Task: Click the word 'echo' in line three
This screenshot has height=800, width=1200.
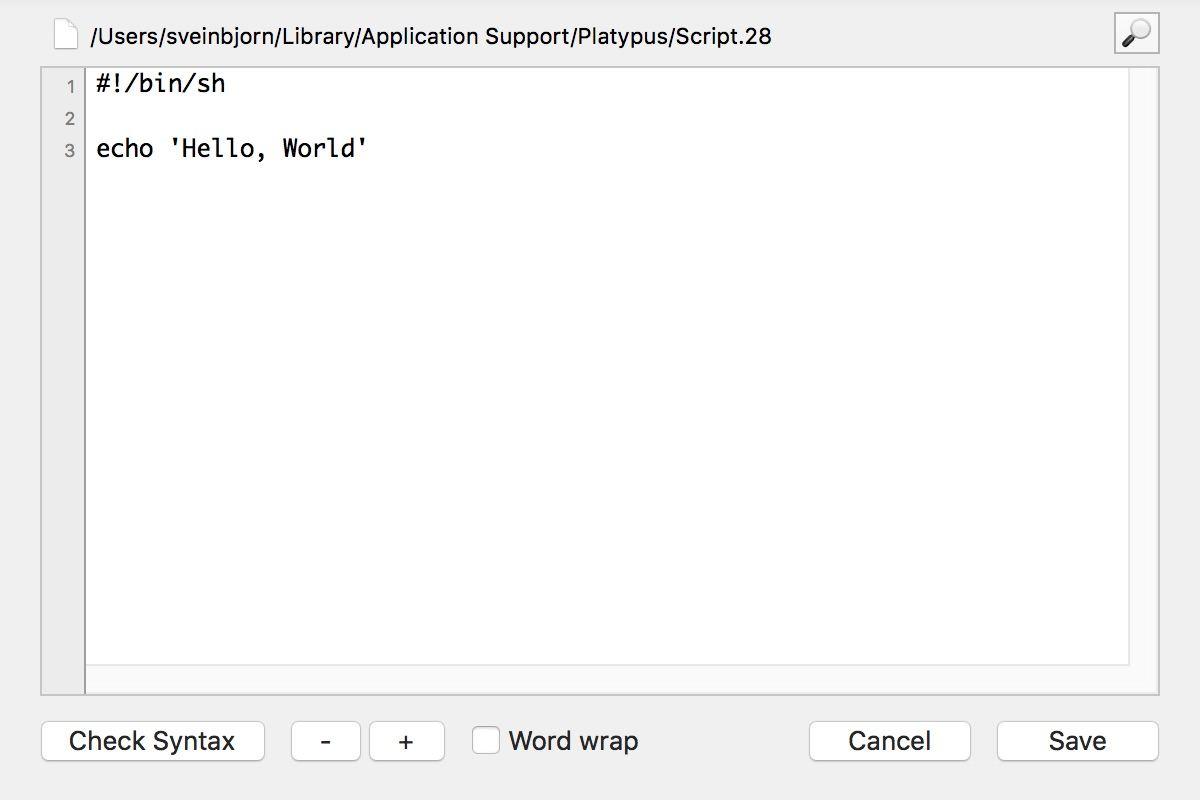Action: [124, 149]
